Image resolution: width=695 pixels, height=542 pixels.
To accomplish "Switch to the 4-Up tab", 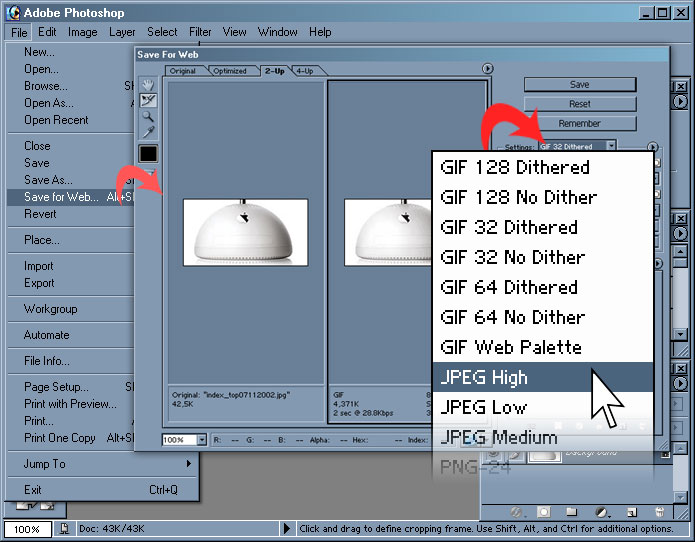I will 306,71.
